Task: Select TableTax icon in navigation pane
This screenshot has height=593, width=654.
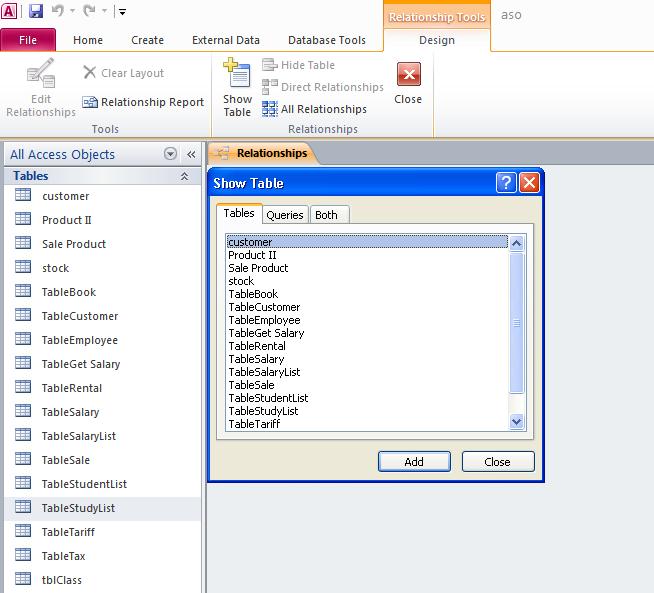Action: pos(23,555)
